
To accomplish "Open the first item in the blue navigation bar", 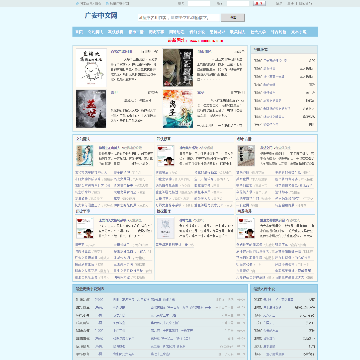I will (79, 32).
